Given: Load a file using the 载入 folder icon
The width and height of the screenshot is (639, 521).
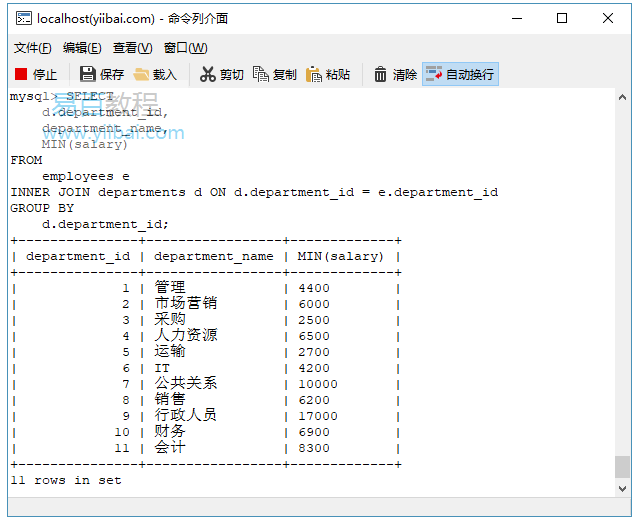Looking at the screenshot, I should click(x=155, y=74).
